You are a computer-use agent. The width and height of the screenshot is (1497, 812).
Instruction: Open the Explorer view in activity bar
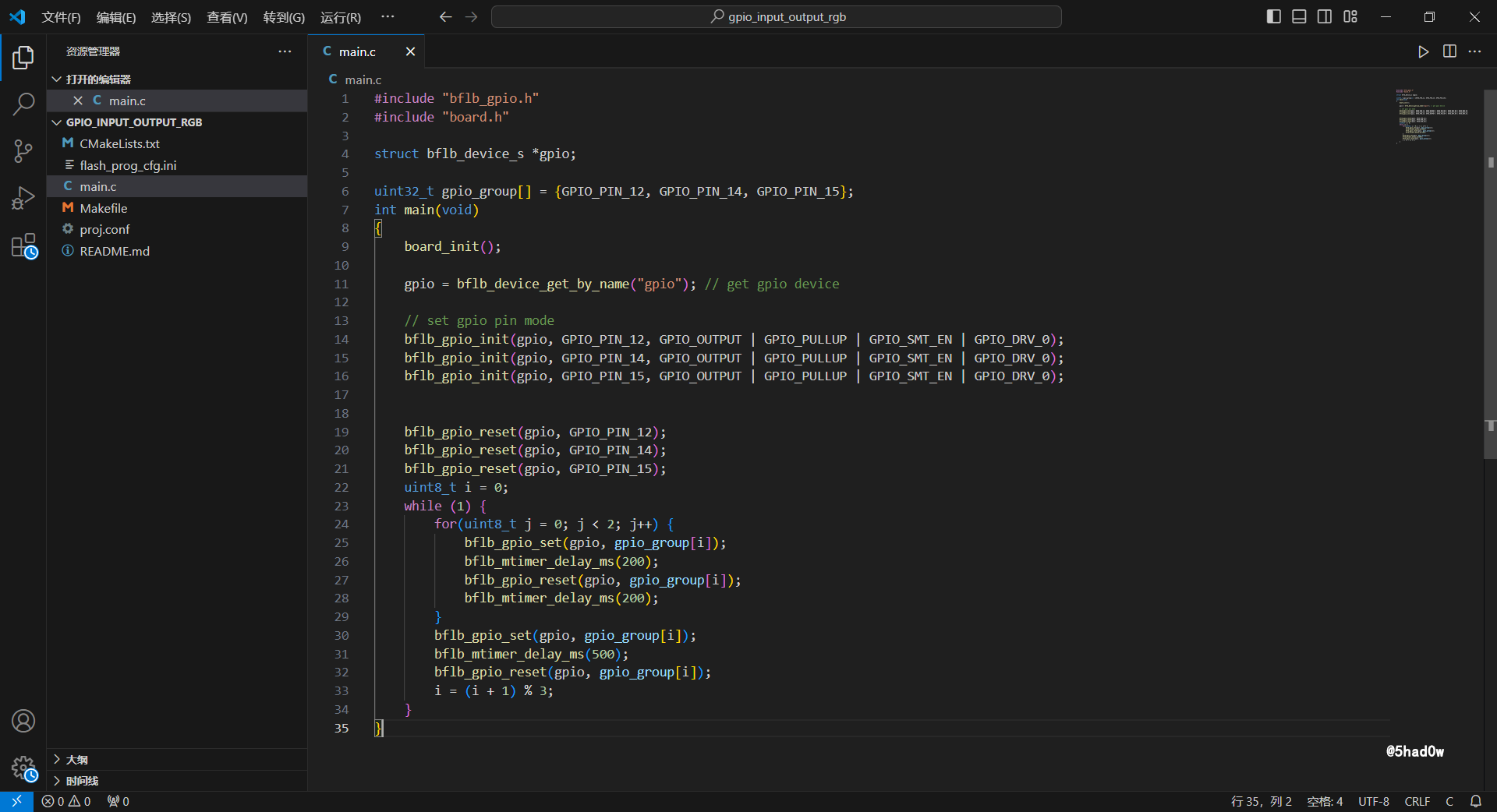point(23,57)
